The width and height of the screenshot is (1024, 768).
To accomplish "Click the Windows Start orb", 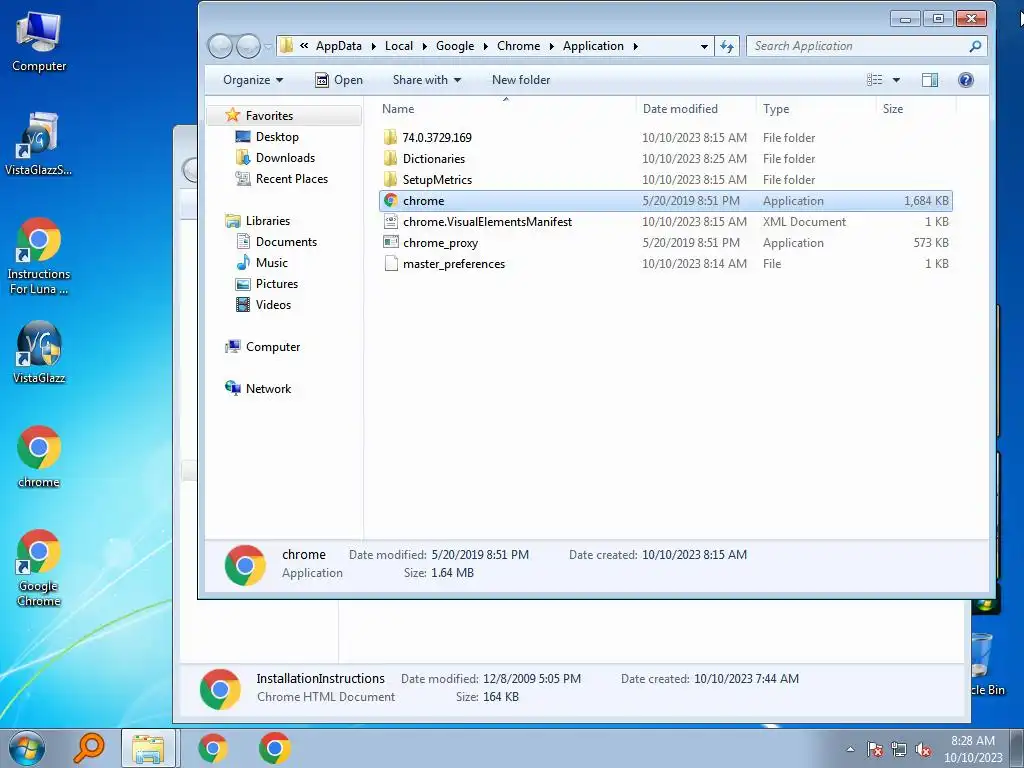I will point(27,748).
